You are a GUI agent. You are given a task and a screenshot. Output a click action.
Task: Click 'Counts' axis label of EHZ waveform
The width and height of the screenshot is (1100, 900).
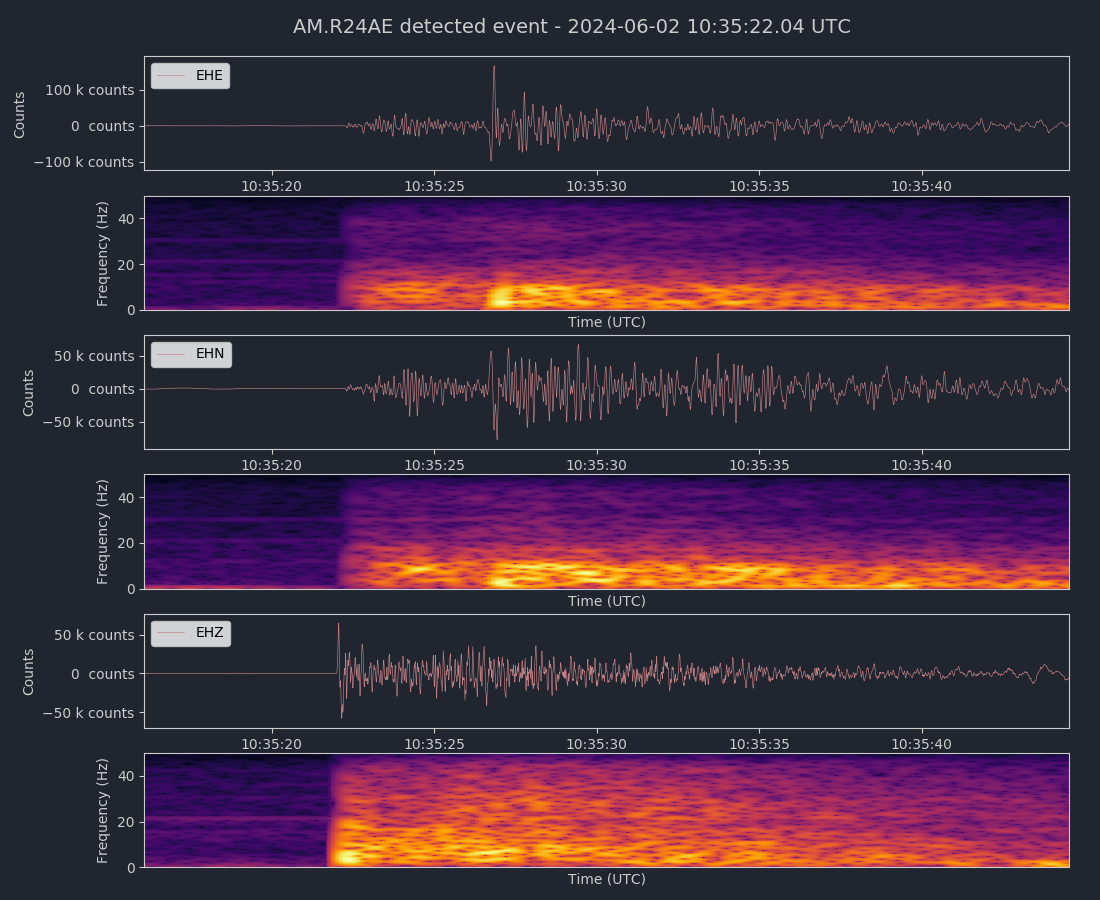(28, 672)
